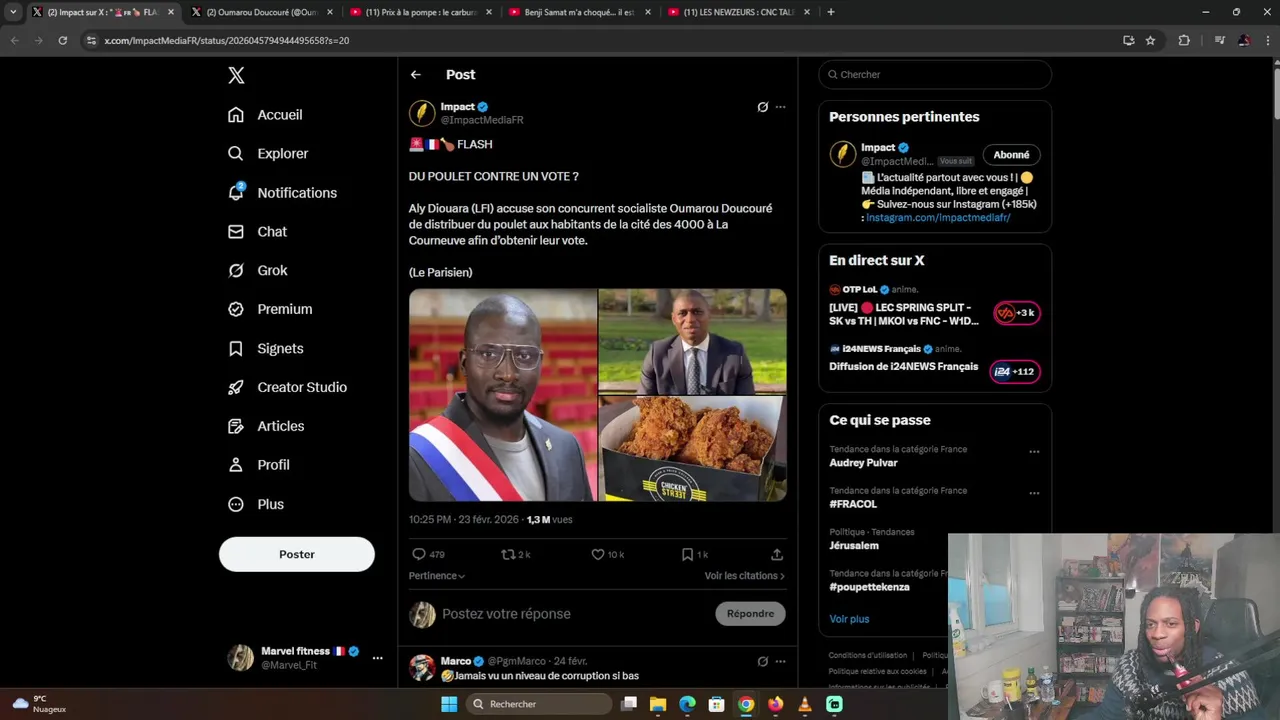Open the browser extensions puzzle icon

pos(1184,40)
